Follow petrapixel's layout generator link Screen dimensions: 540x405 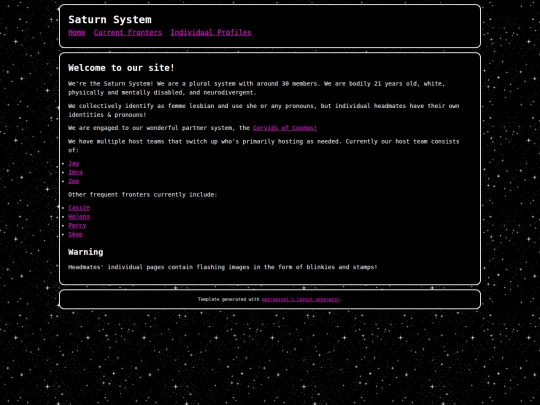coord(300,299)
